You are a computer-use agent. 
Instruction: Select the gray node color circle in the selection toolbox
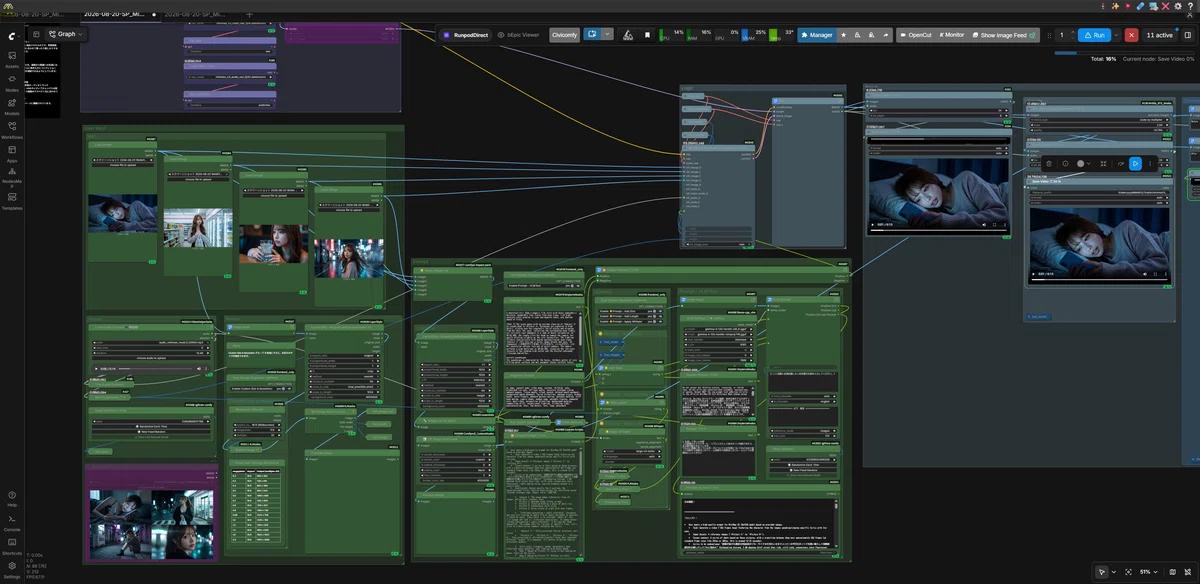click(x=1080, y=163)
